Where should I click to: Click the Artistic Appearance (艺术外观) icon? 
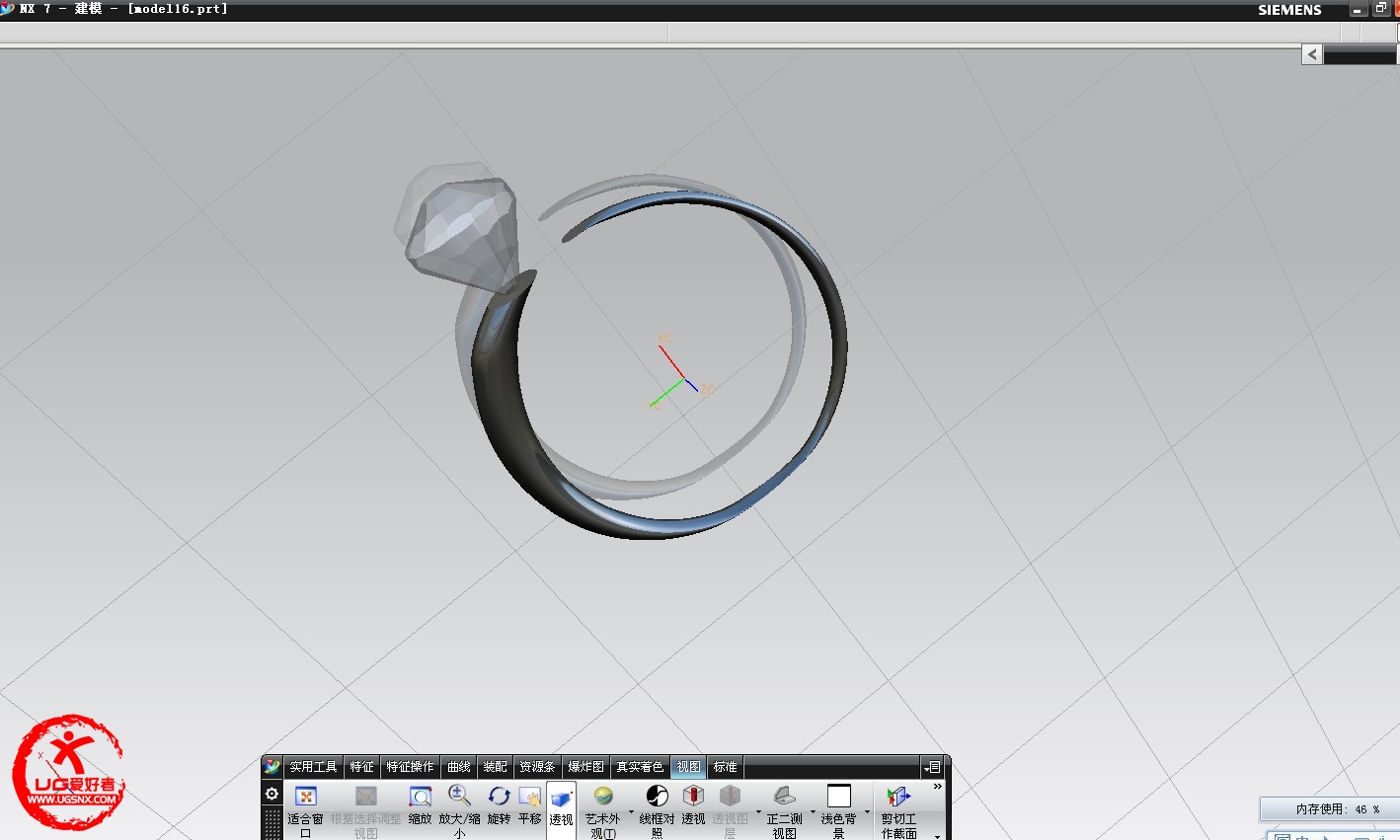point(603,796)
